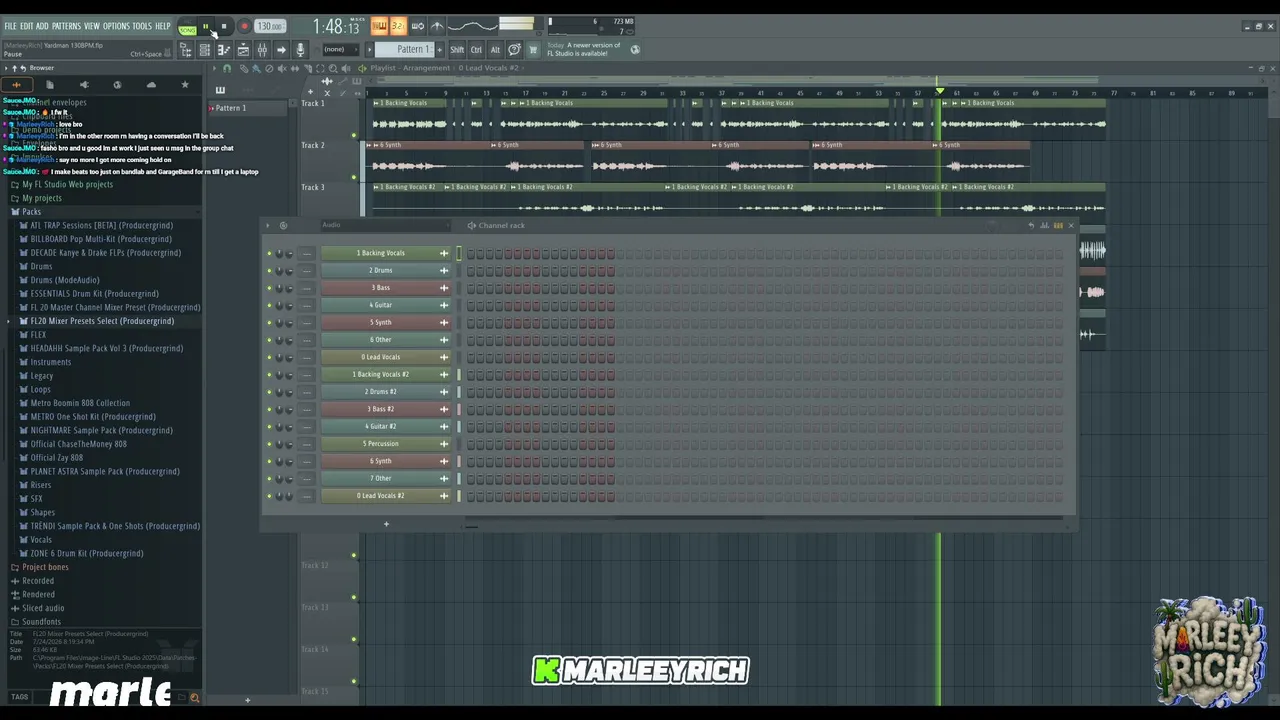Select the playlist Zoom tool

click(333, 68)
